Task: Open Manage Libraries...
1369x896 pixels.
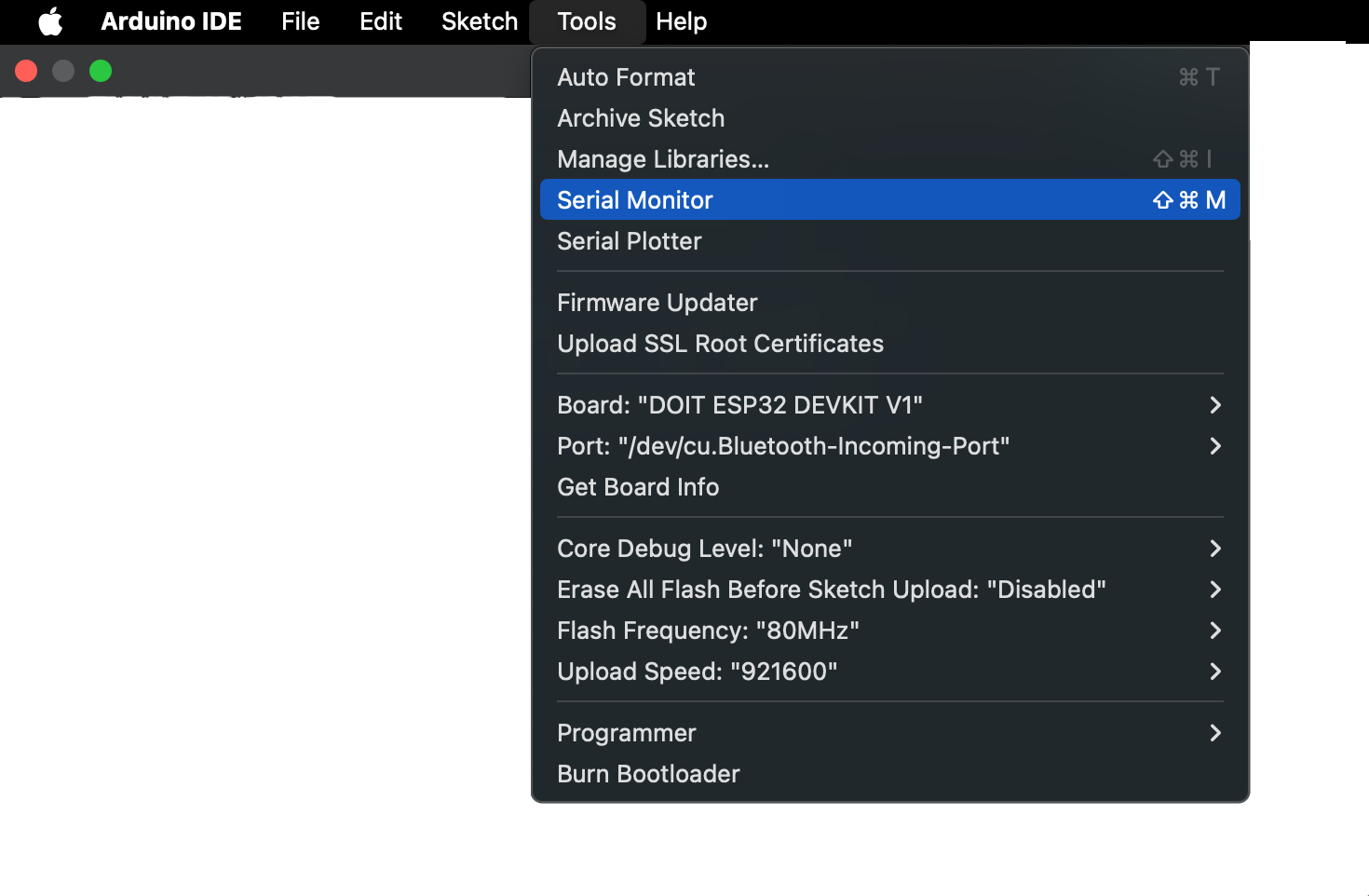Action: coord(889,159)
